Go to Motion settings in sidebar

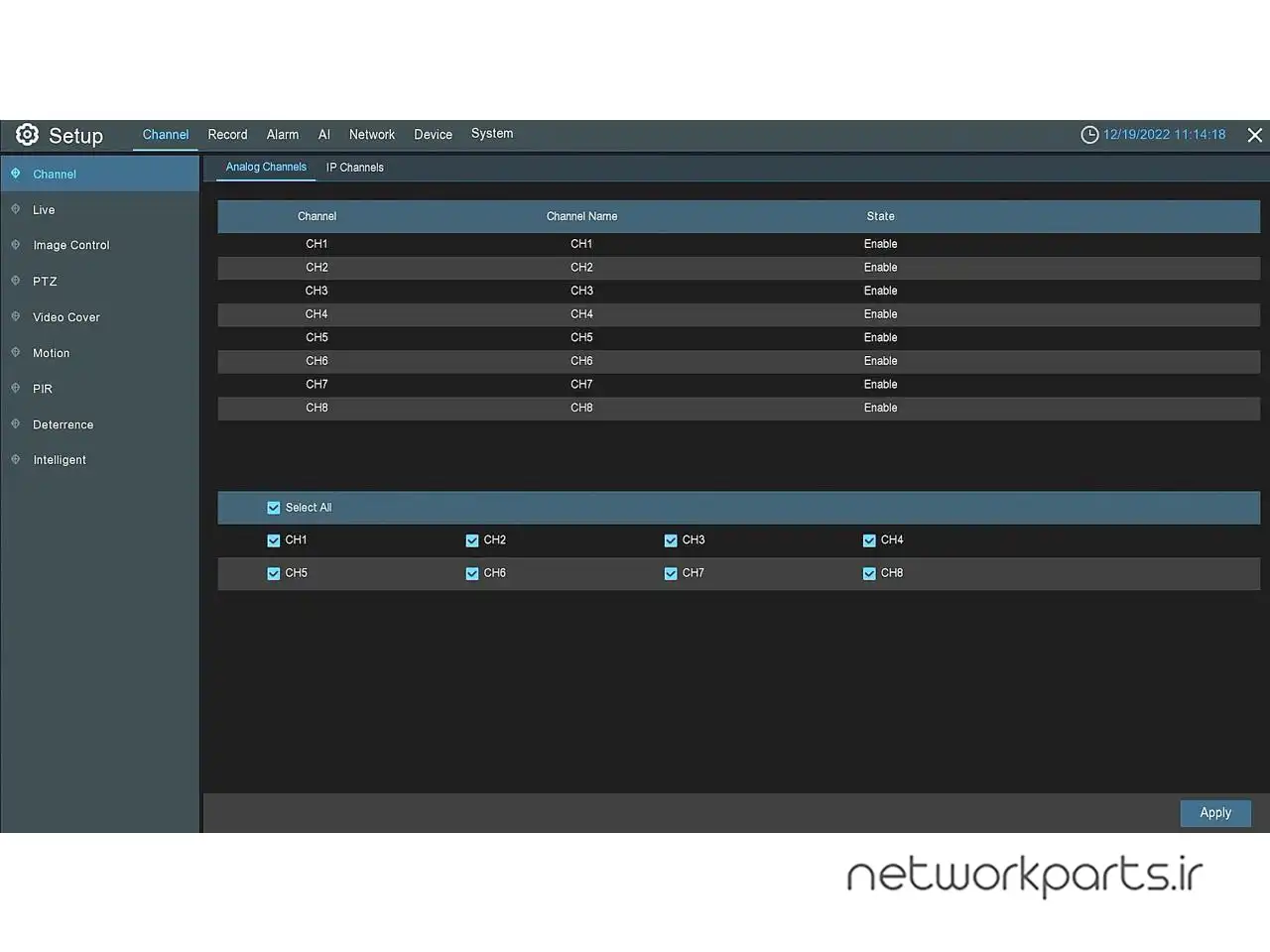[51, 353]
